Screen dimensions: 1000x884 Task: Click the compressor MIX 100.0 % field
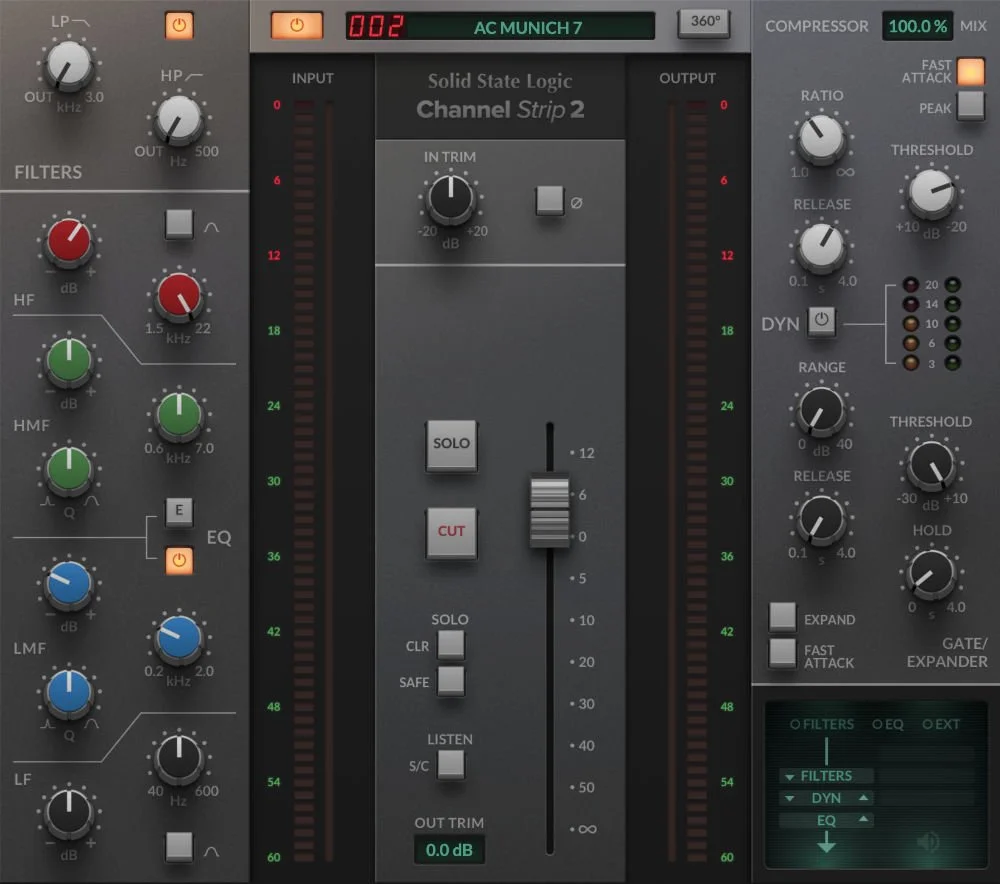coord(918,26)
